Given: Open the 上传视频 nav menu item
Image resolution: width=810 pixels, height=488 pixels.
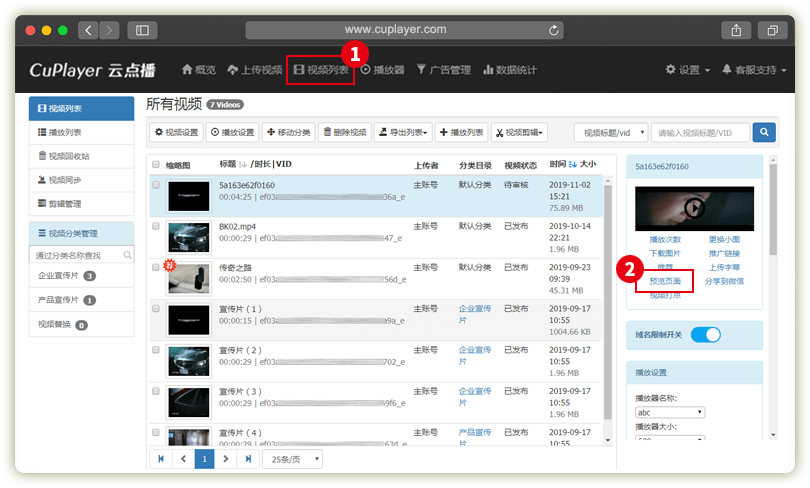Looking at the screenshot, I should [255, 70].
